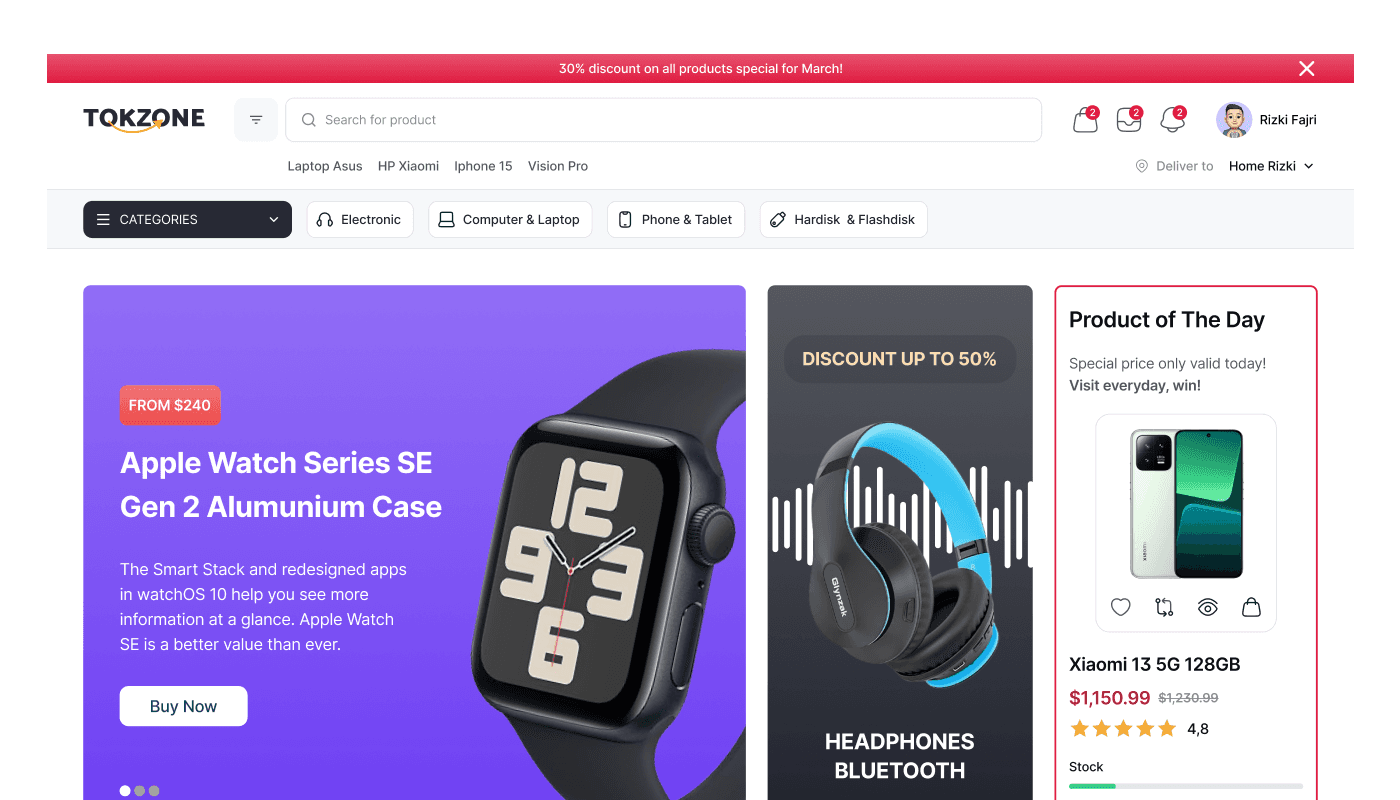Select the Phone & Tablet category
Image resolution: width=1400 pixels, height=800 pixels.
point(676,220)
